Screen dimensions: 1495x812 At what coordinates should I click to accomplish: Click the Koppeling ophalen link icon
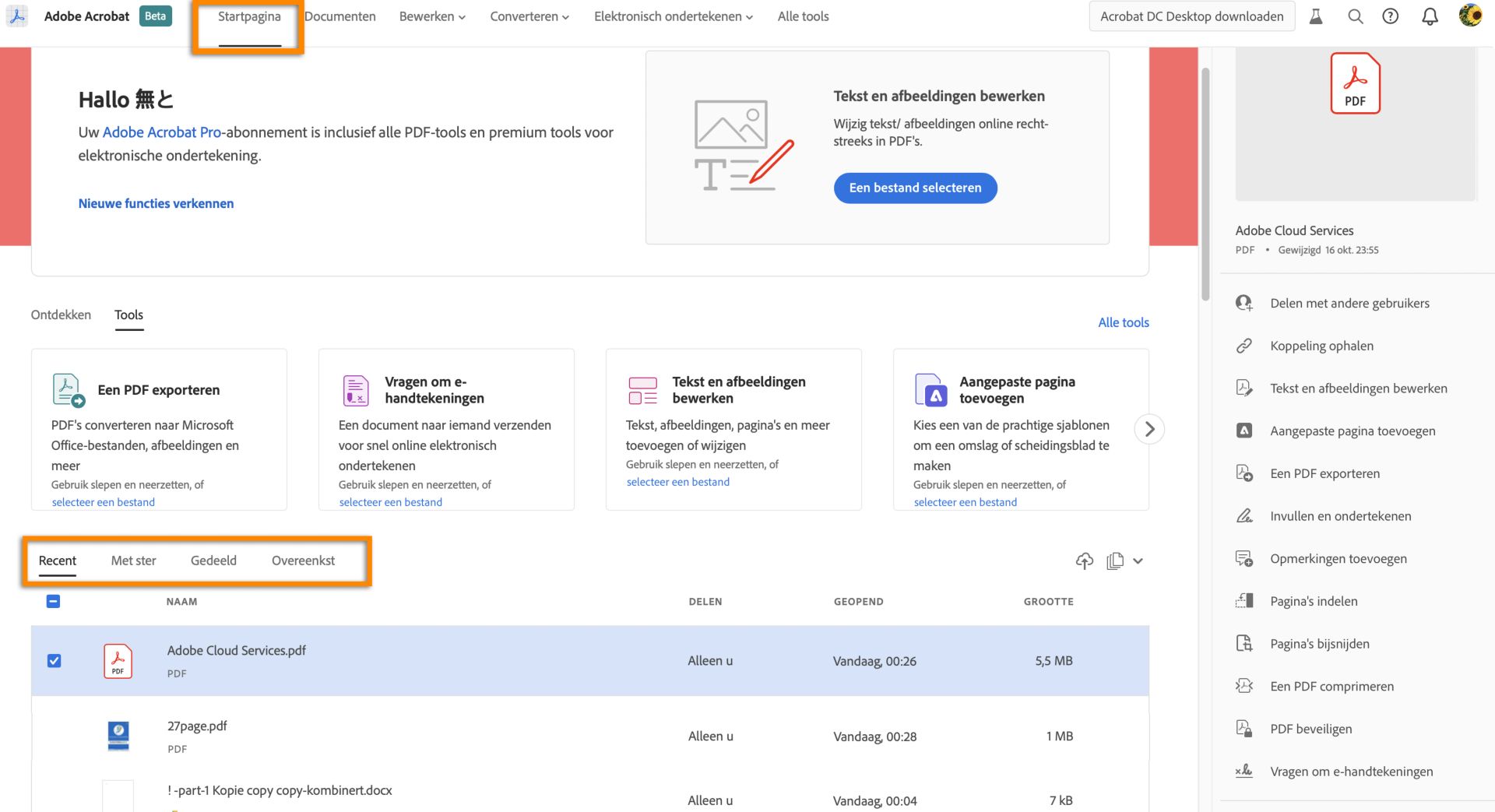click(x=1244, y=346)
